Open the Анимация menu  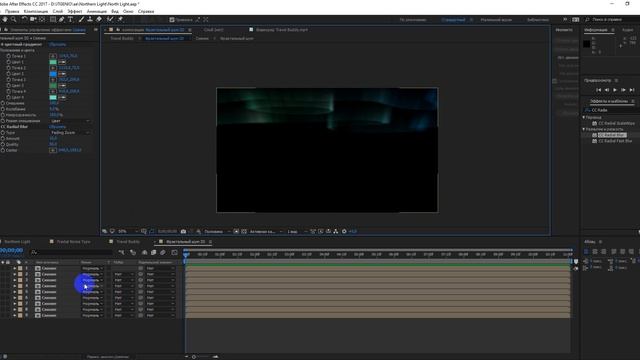[x=97, y=11]
